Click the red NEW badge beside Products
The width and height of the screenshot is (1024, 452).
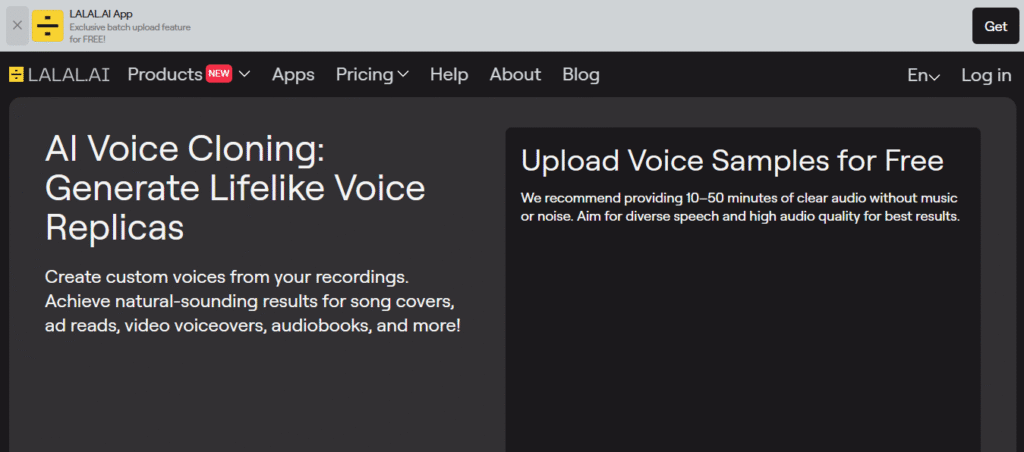219,74
